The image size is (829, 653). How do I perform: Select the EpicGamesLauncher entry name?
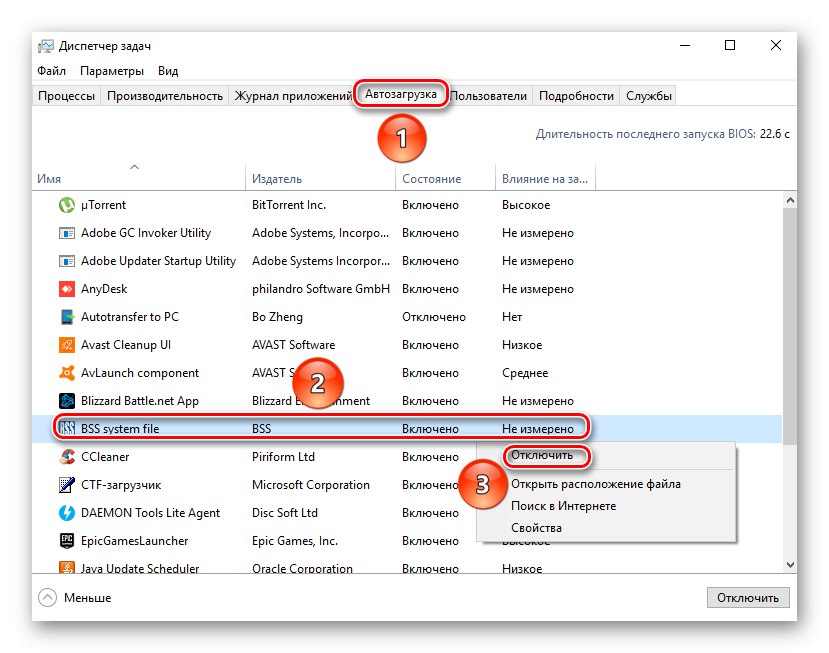click(134, 540)
